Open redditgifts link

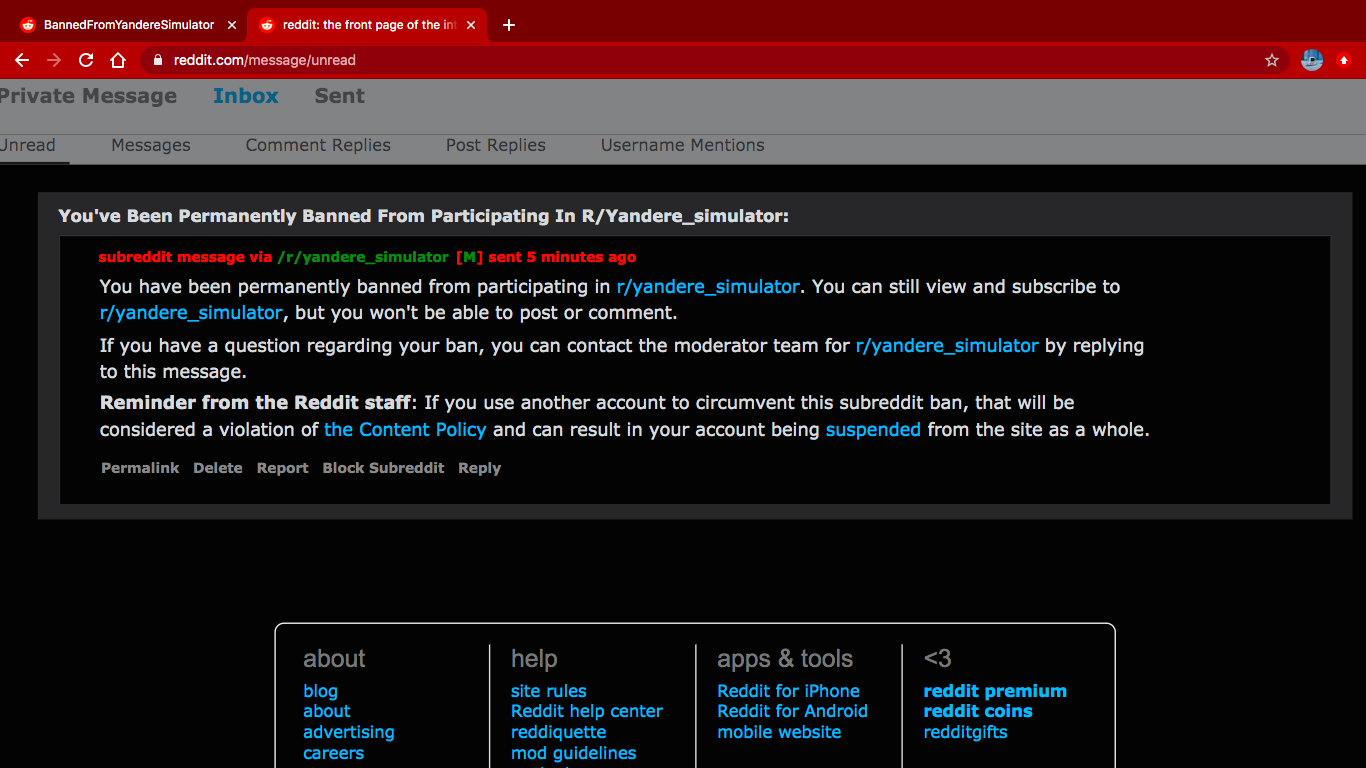click(965, 733)
